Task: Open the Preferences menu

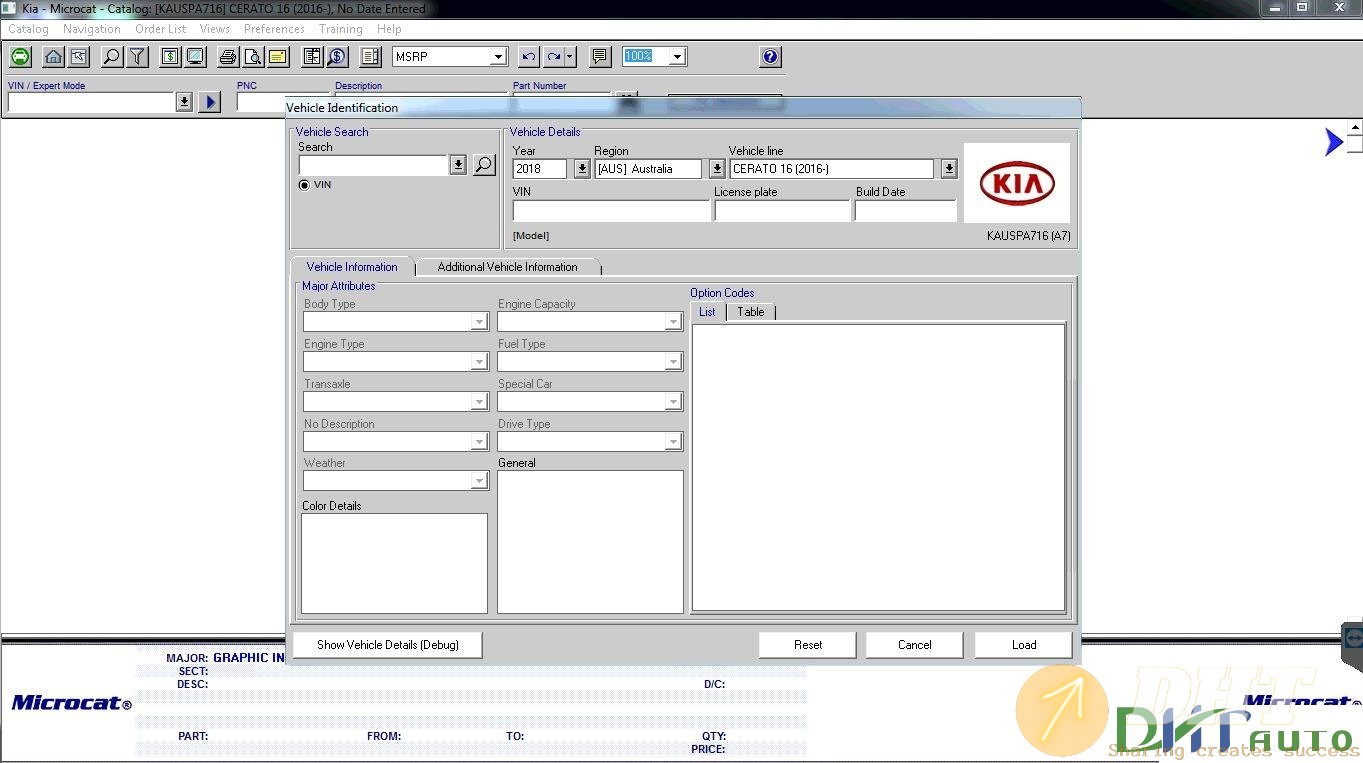Action: pos(274,29)
